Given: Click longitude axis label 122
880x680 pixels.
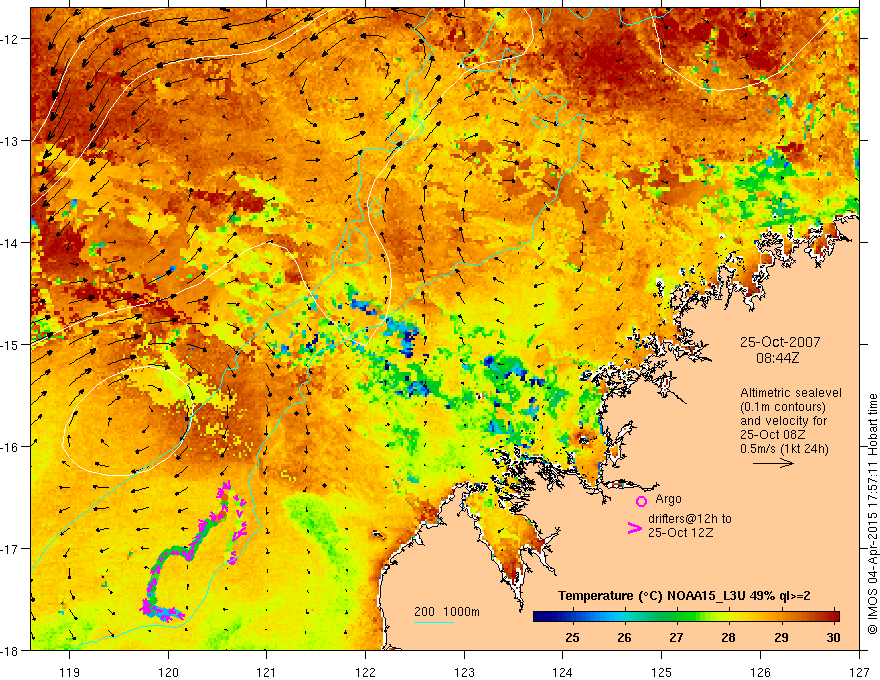Looking at the screenshot, I should (x=365, y=673).
